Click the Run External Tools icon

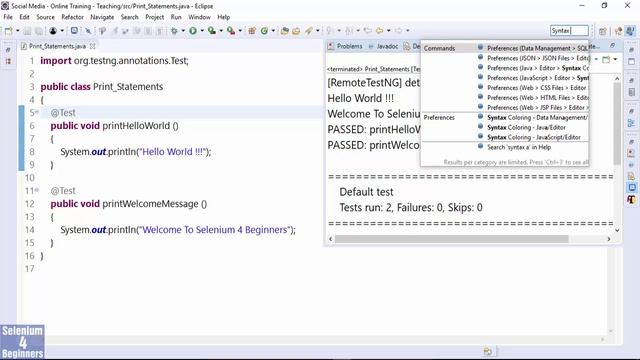[x=231, y=31]
